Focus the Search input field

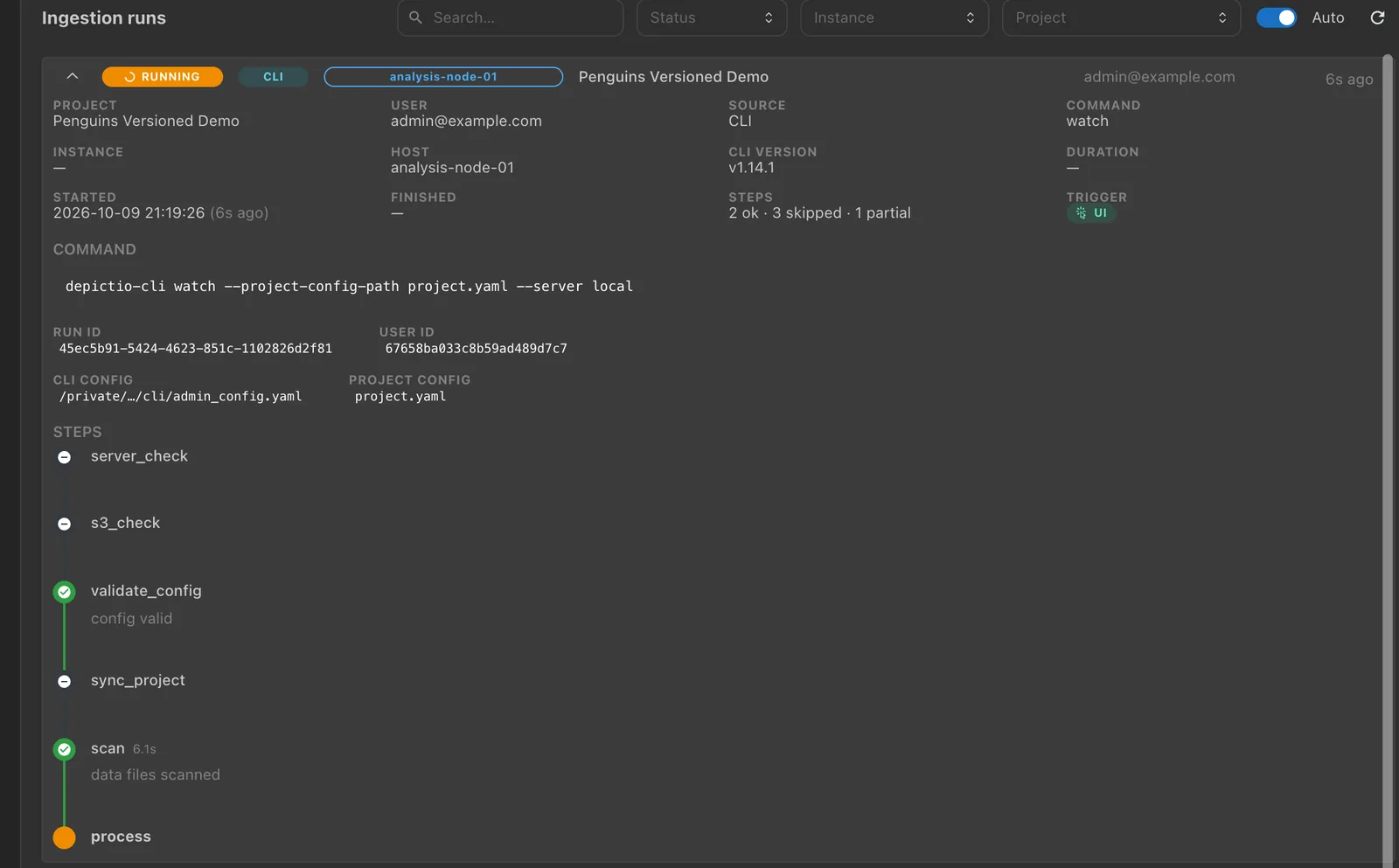pos(511,17)
